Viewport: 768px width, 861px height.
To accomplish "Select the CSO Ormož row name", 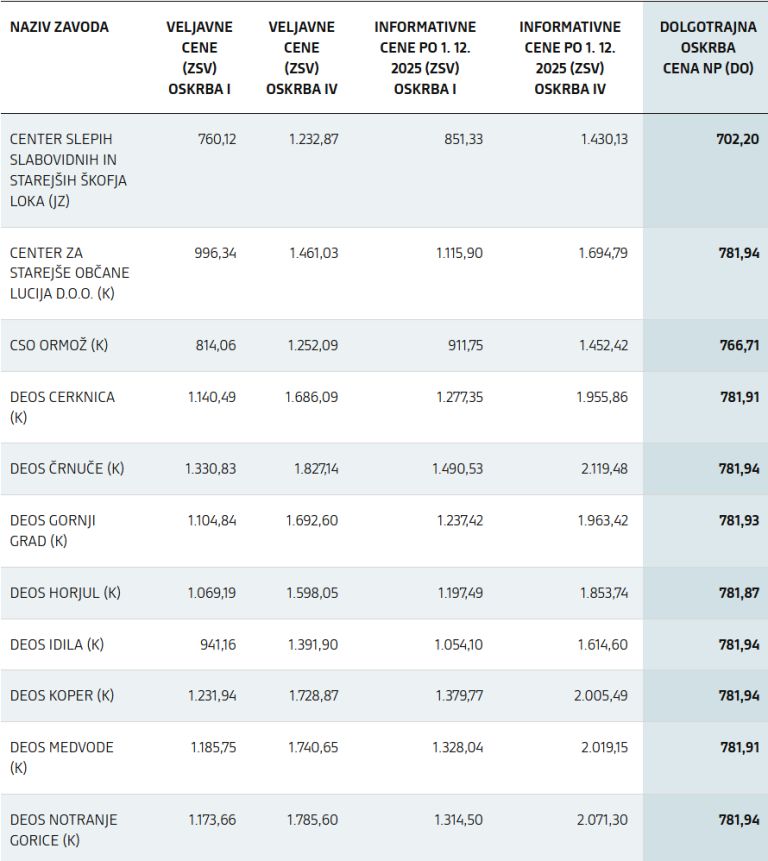I will 59,345.
